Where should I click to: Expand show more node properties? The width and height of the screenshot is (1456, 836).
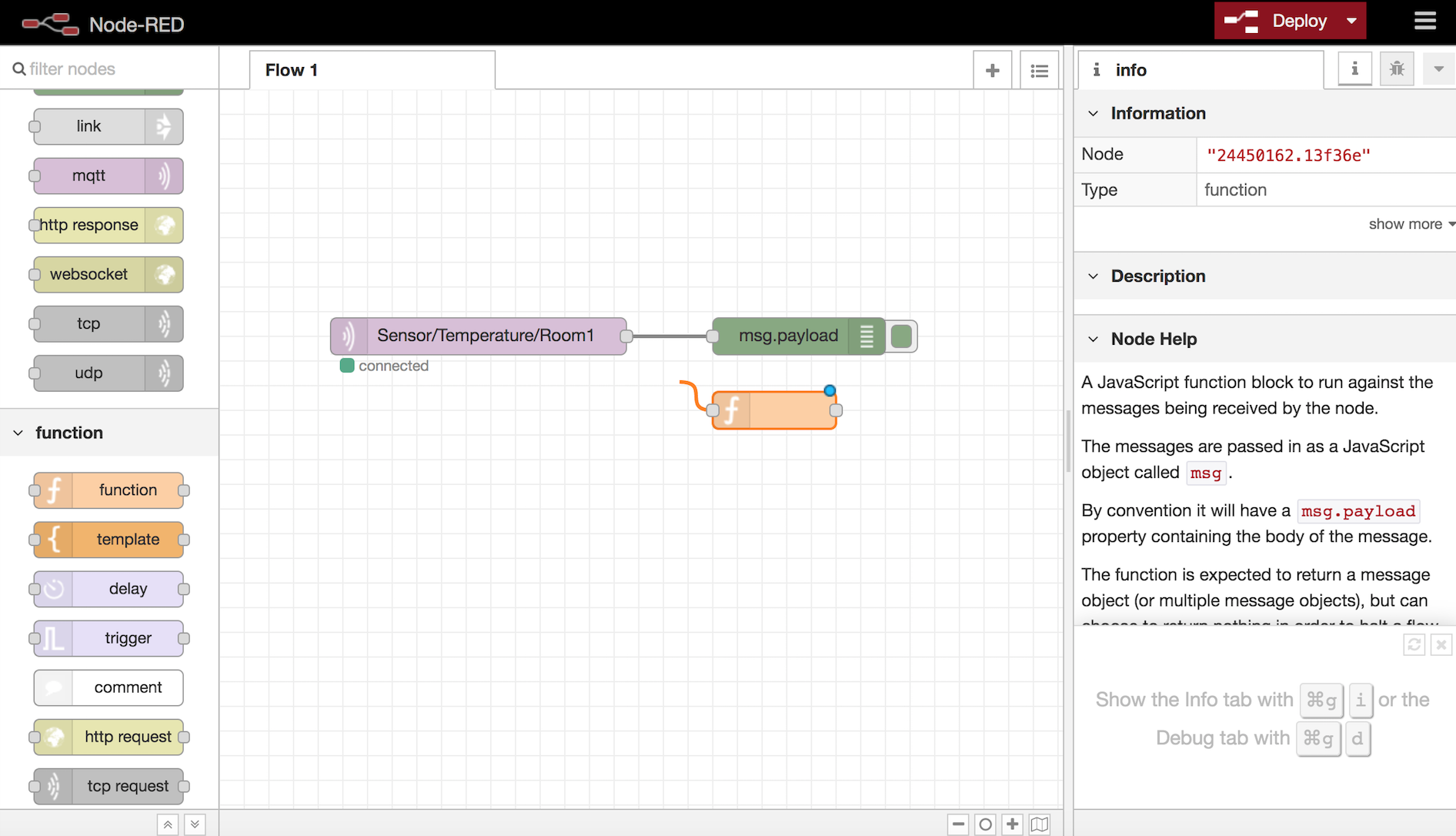coord(1411,224)
